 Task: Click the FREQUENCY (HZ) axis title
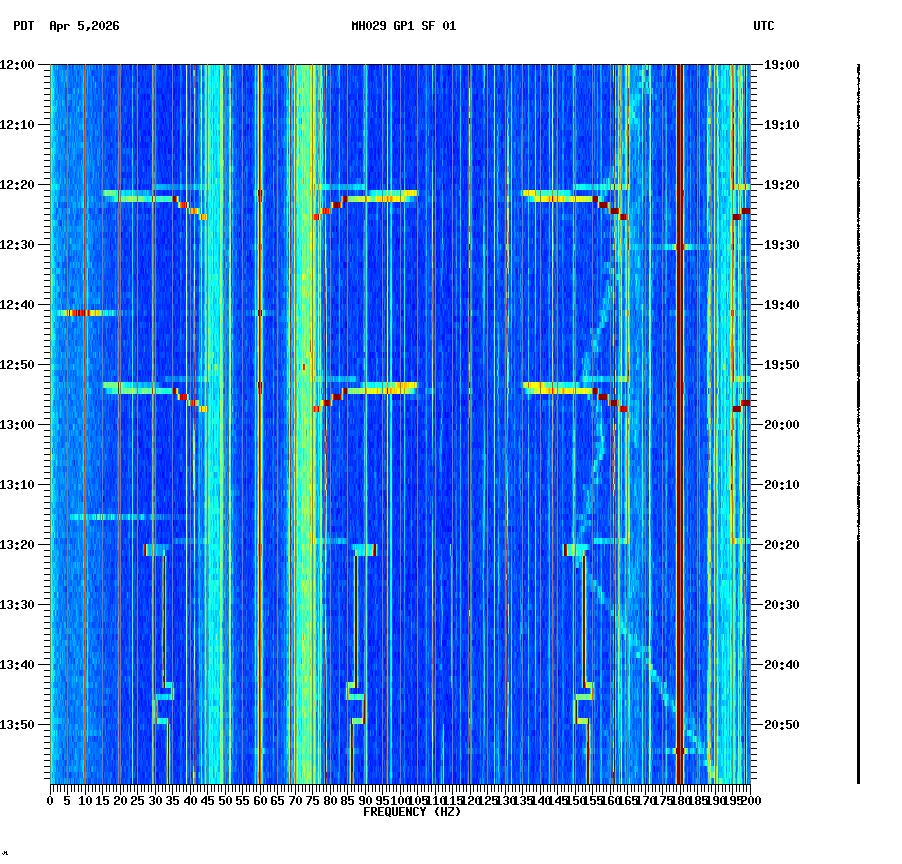[412, 812]
